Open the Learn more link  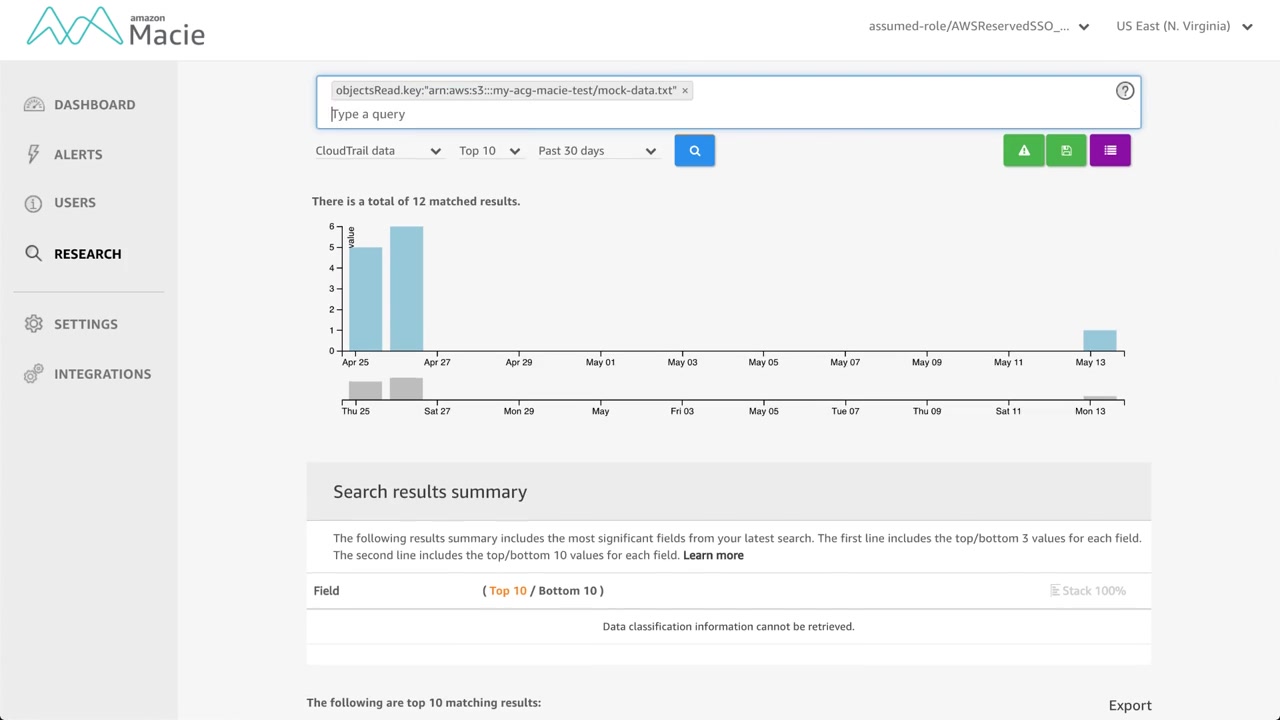(713, 556)
